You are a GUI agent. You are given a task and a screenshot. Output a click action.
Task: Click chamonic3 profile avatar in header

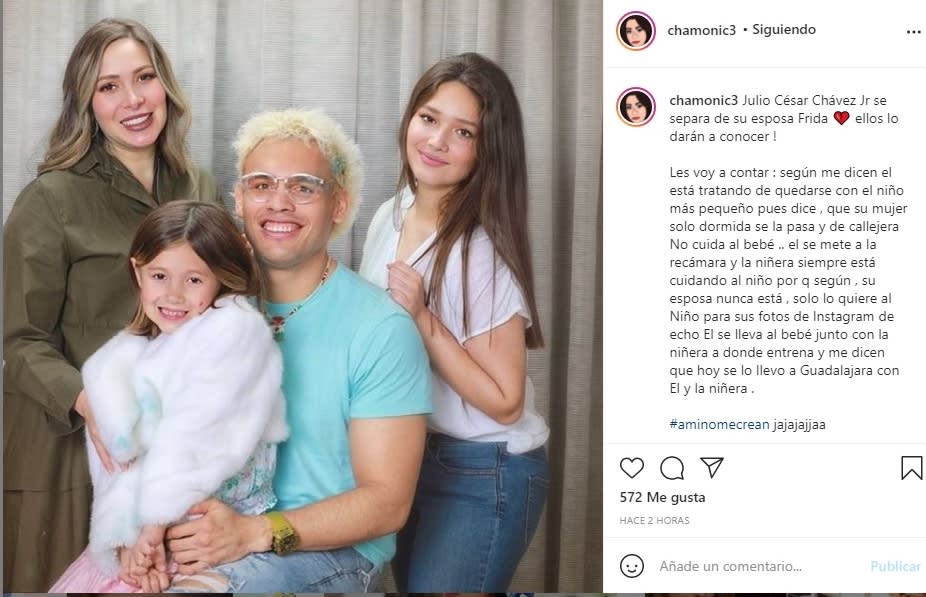click(636, 31)
